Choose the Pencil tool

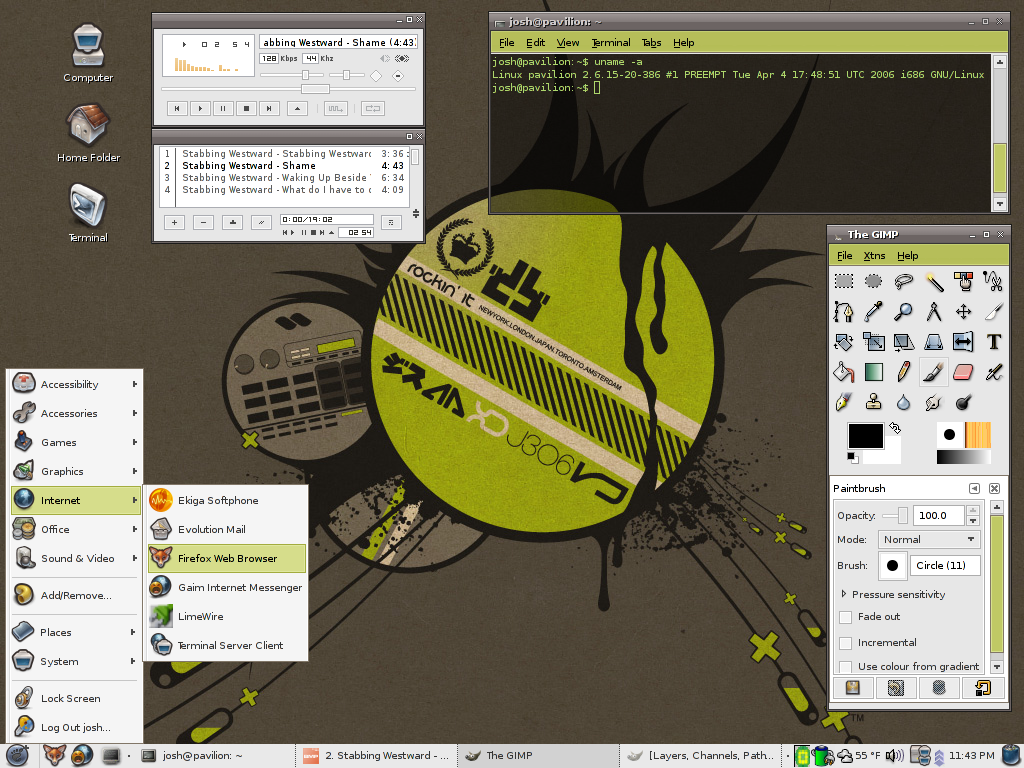pyautogui.click(x=903, y=372)
